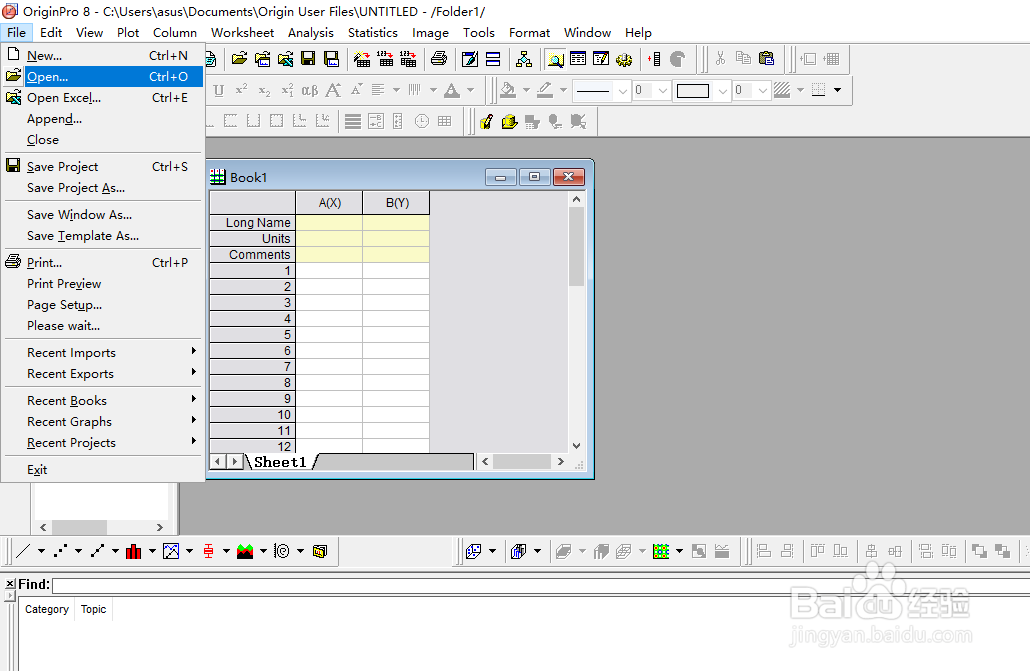The width and height of the screenshot is (1030, 671).
Task: Choose Save Project As... entry
Action: (103, 187)
